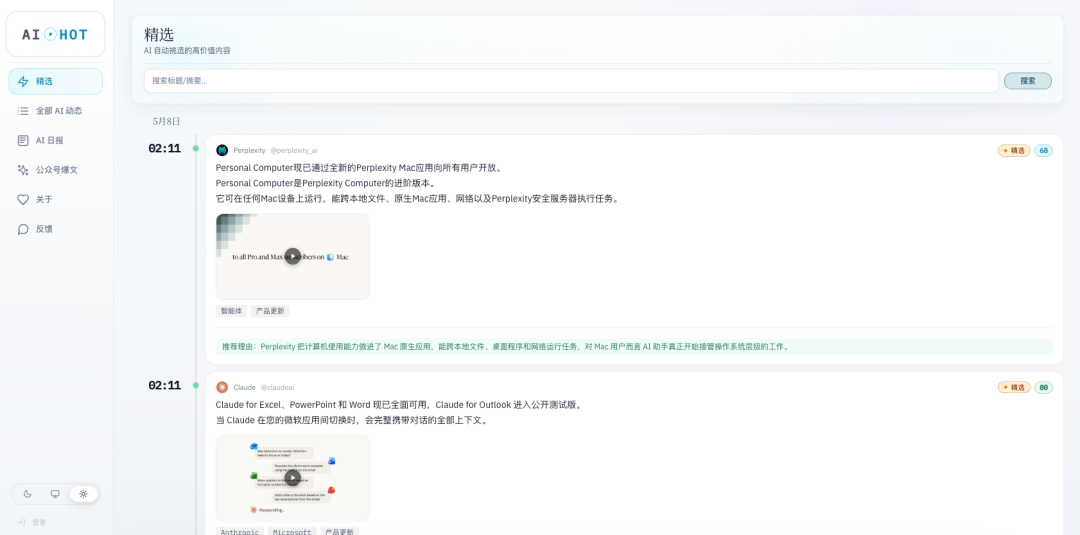Click the 搜索 button
Viewport: 1080px width, 535px height.
click(x=1028, y=81)
